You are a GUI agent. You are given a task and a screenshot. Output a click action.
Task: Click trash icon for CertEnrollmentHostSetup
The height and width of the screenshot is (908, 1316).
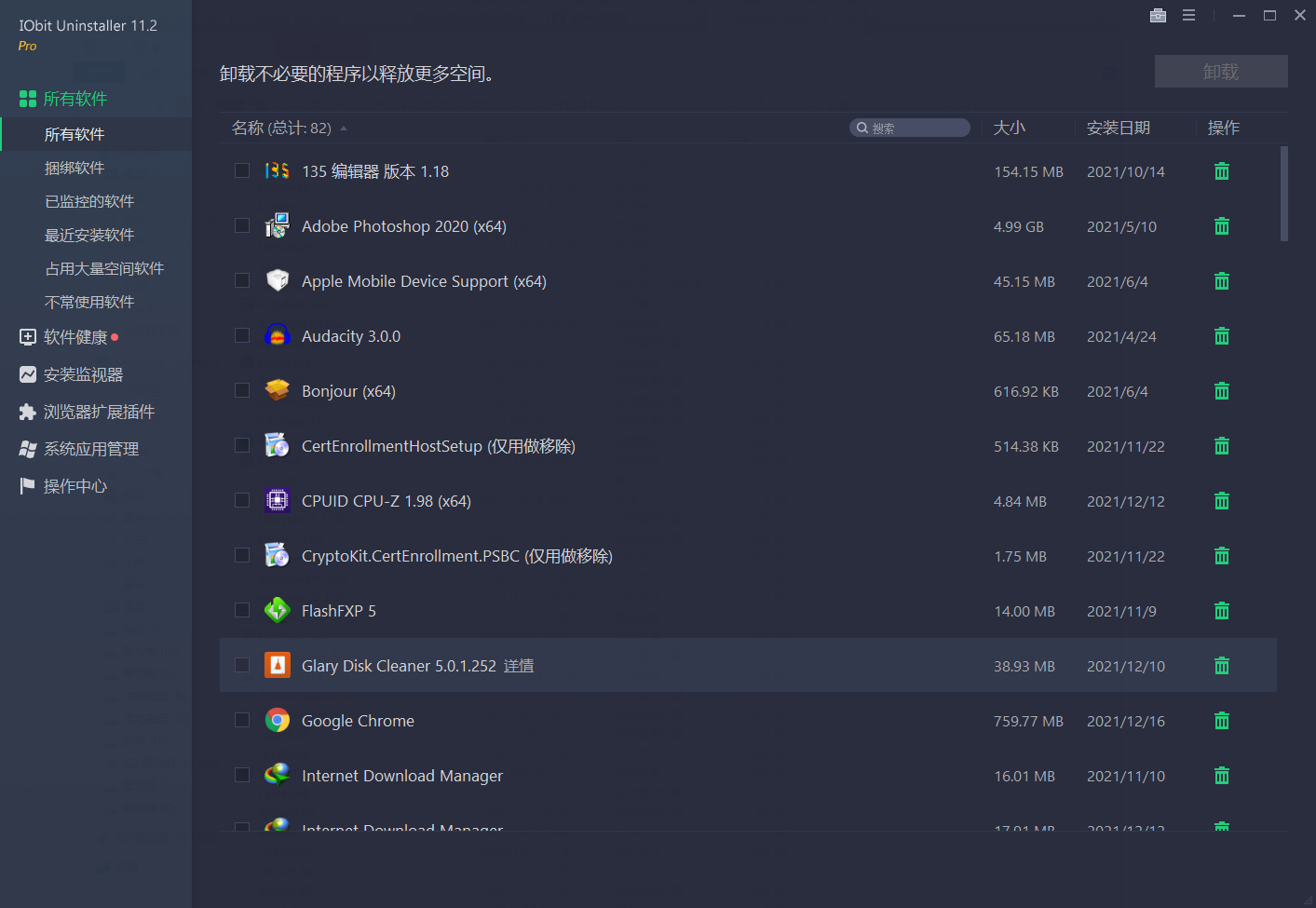tap(1222, 446)
